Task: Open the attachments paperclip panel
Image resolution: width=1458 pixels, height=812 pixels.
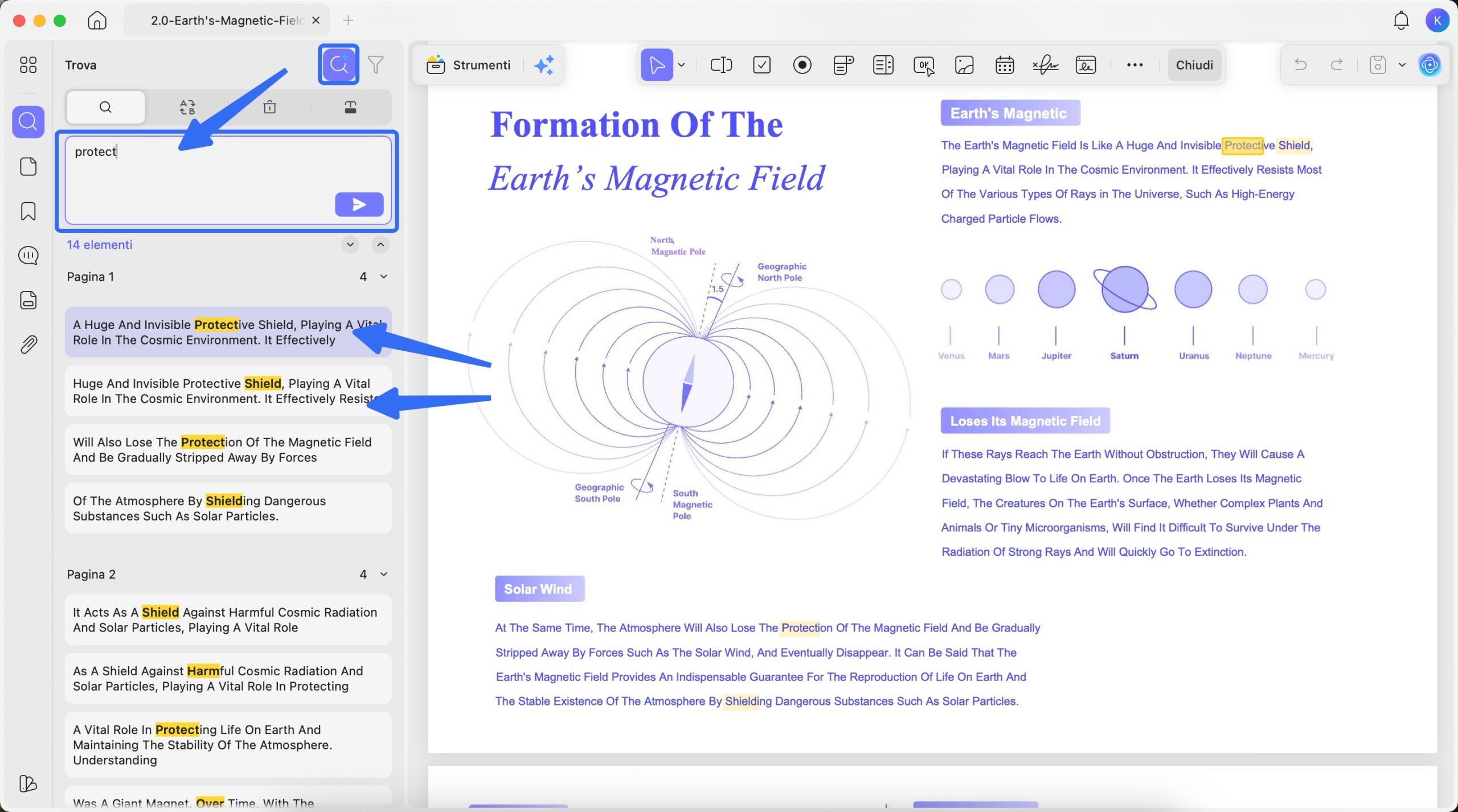Action: point(28,345)
